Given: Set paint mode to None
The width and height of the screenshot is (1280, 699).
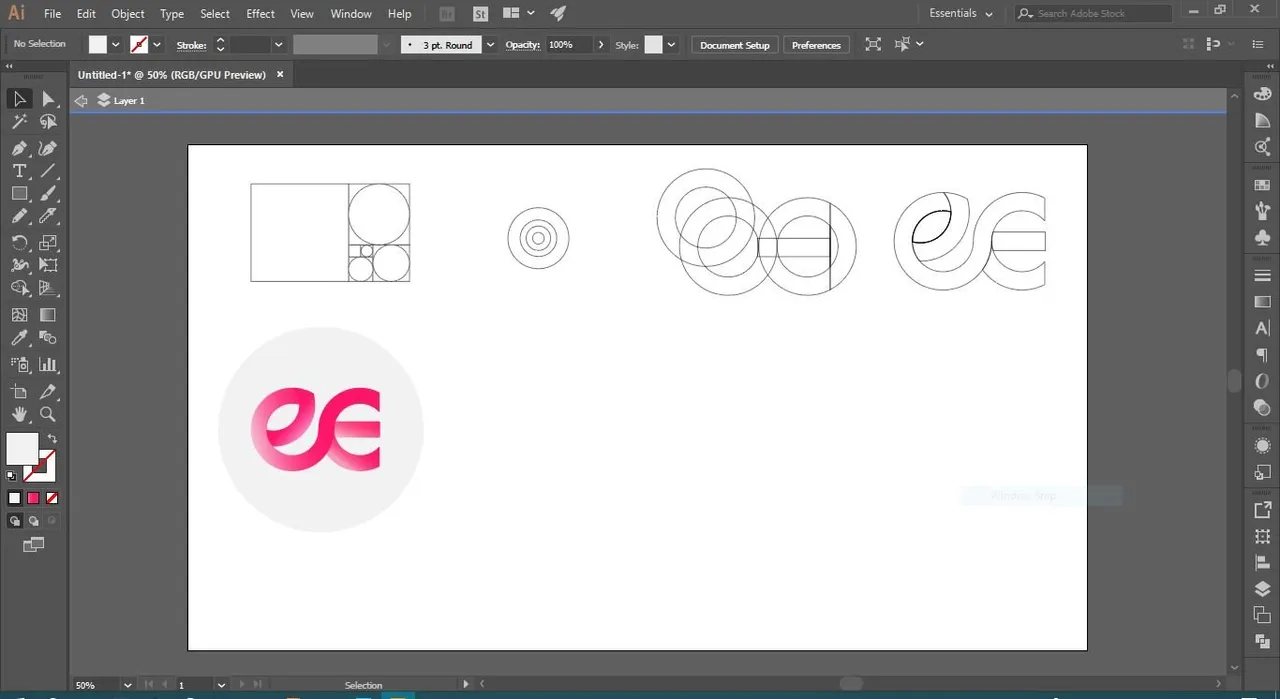Looking at the screenshot, I should [x=52, y=498].
